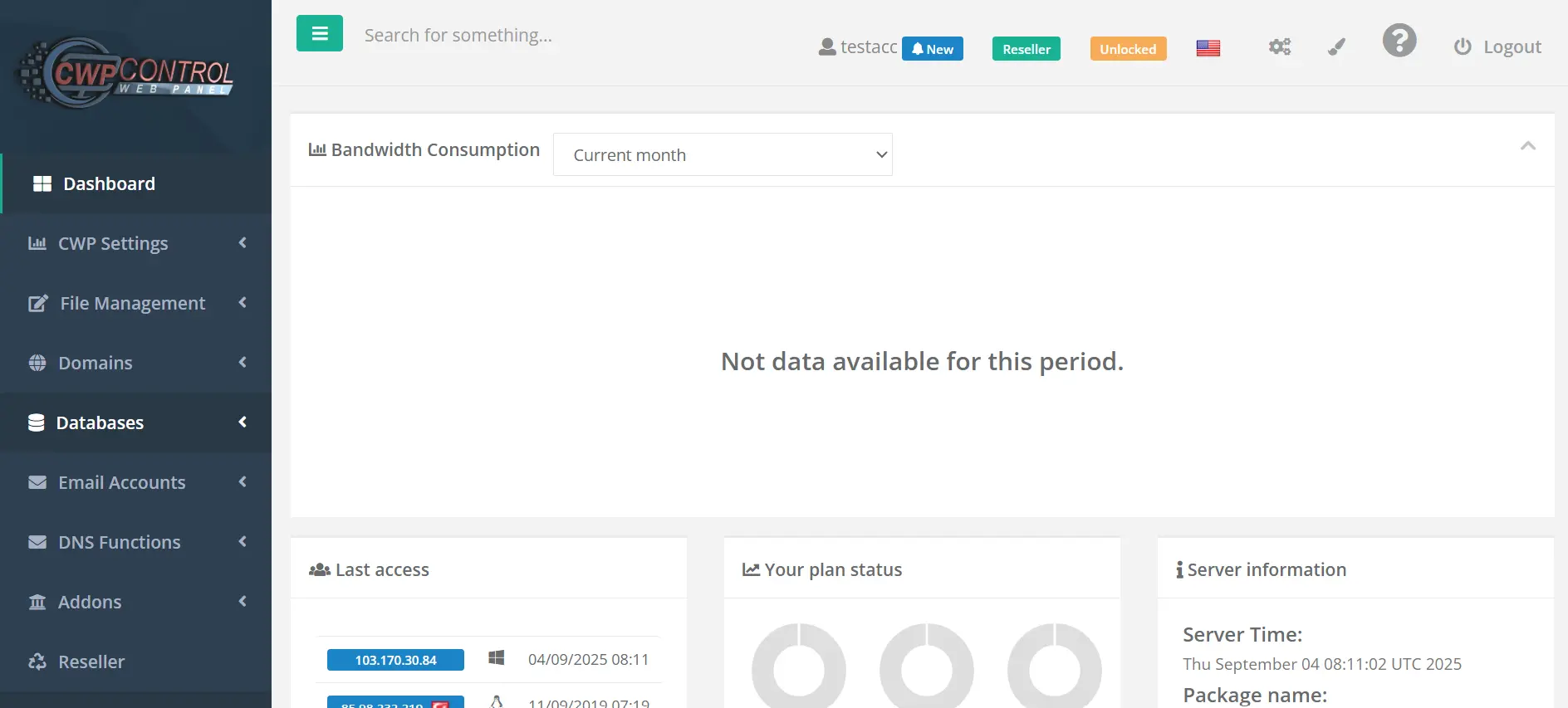
Task: Expand the DNS Functions submenu arrow
Action: 243,541
